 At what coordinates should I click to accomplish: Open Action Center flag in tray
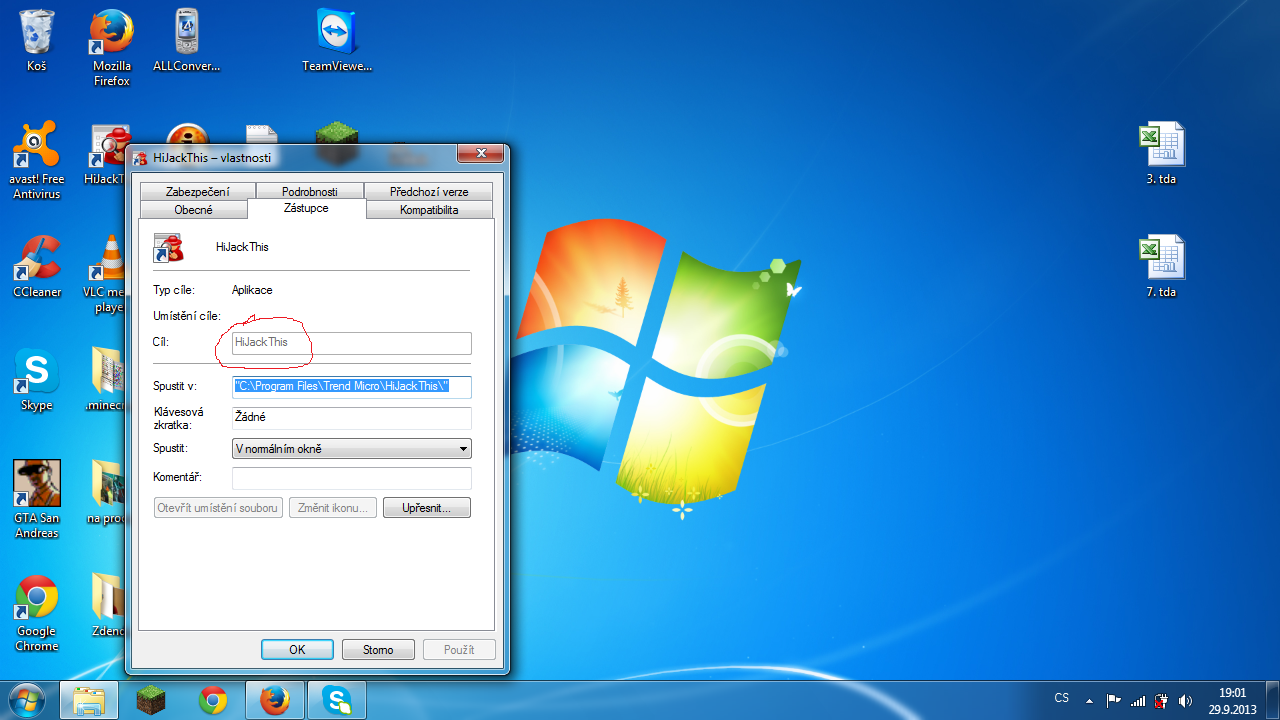click(x=1113, y=700)
